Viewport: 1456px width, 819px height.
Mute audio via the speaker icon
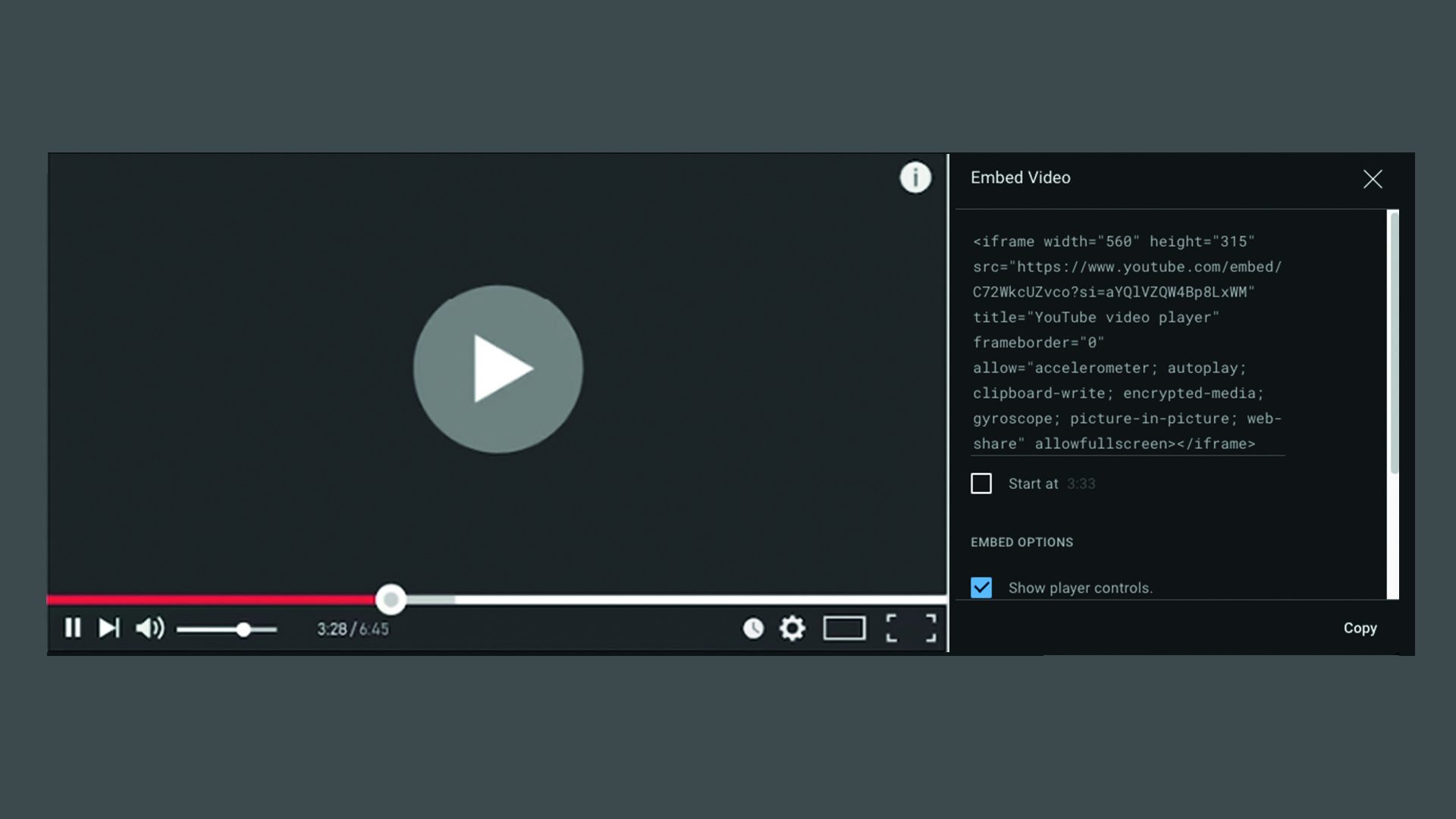click(149, 628)
